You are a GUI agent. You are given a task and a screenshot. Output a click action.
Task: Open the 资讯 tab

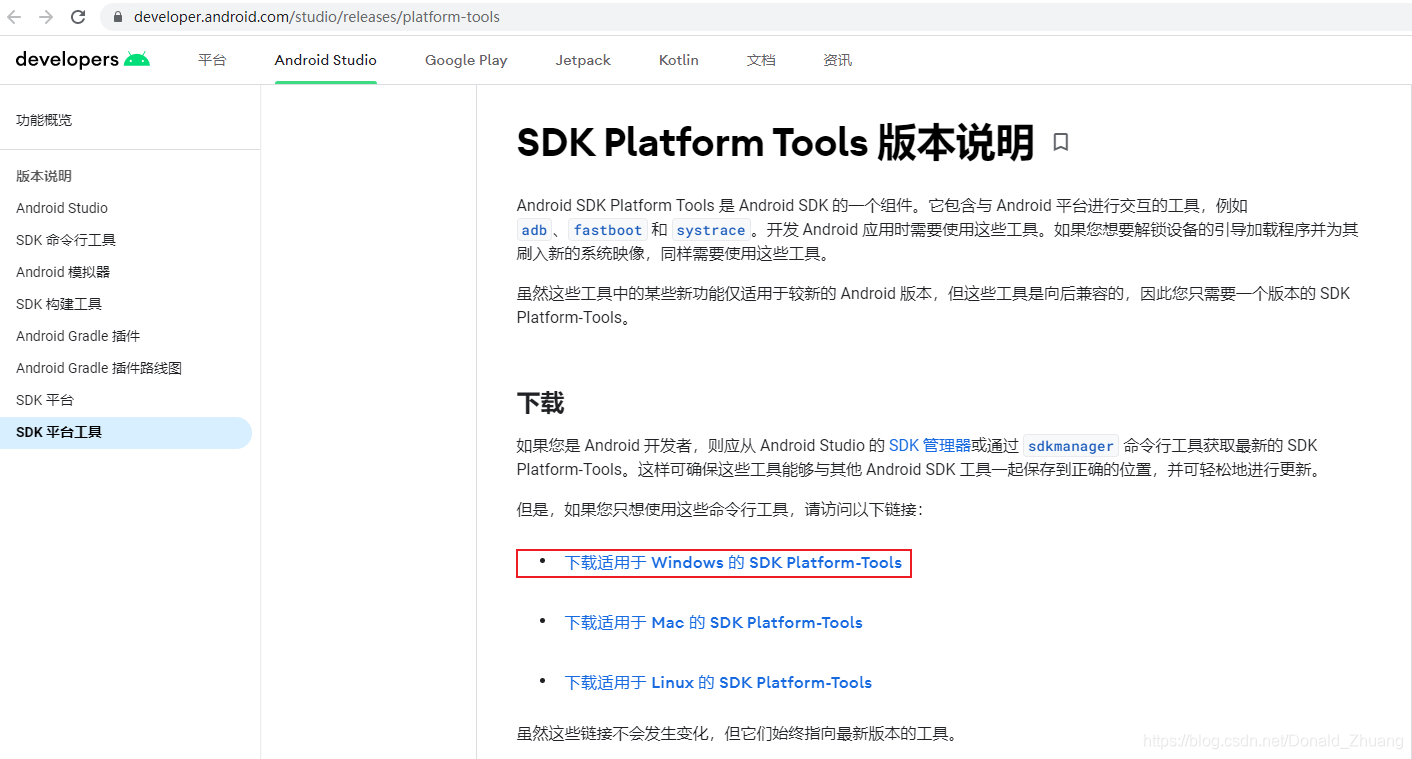tap(837, 60)
